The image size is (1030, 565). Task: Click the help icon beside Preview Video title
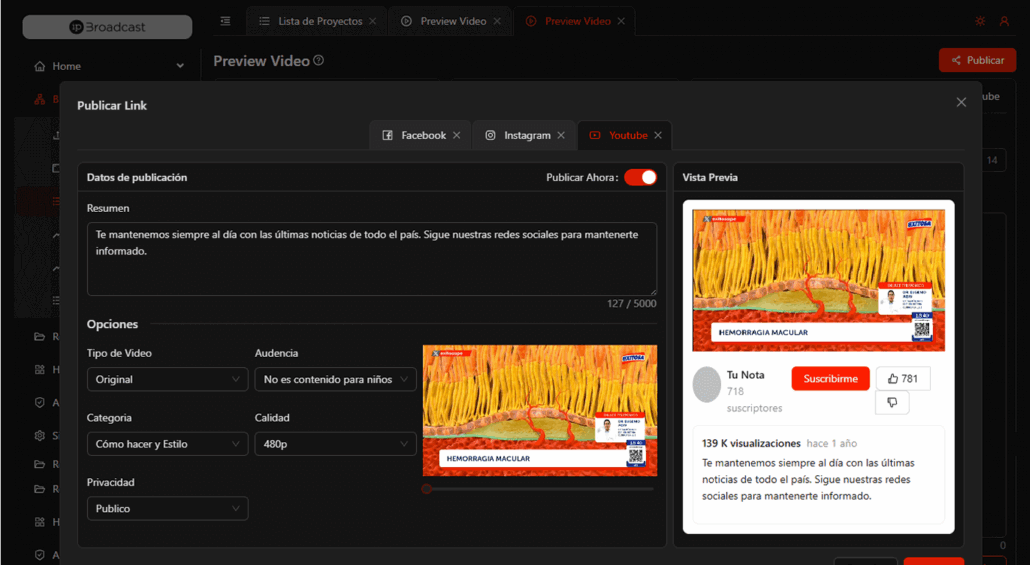[x=319, y=61]
